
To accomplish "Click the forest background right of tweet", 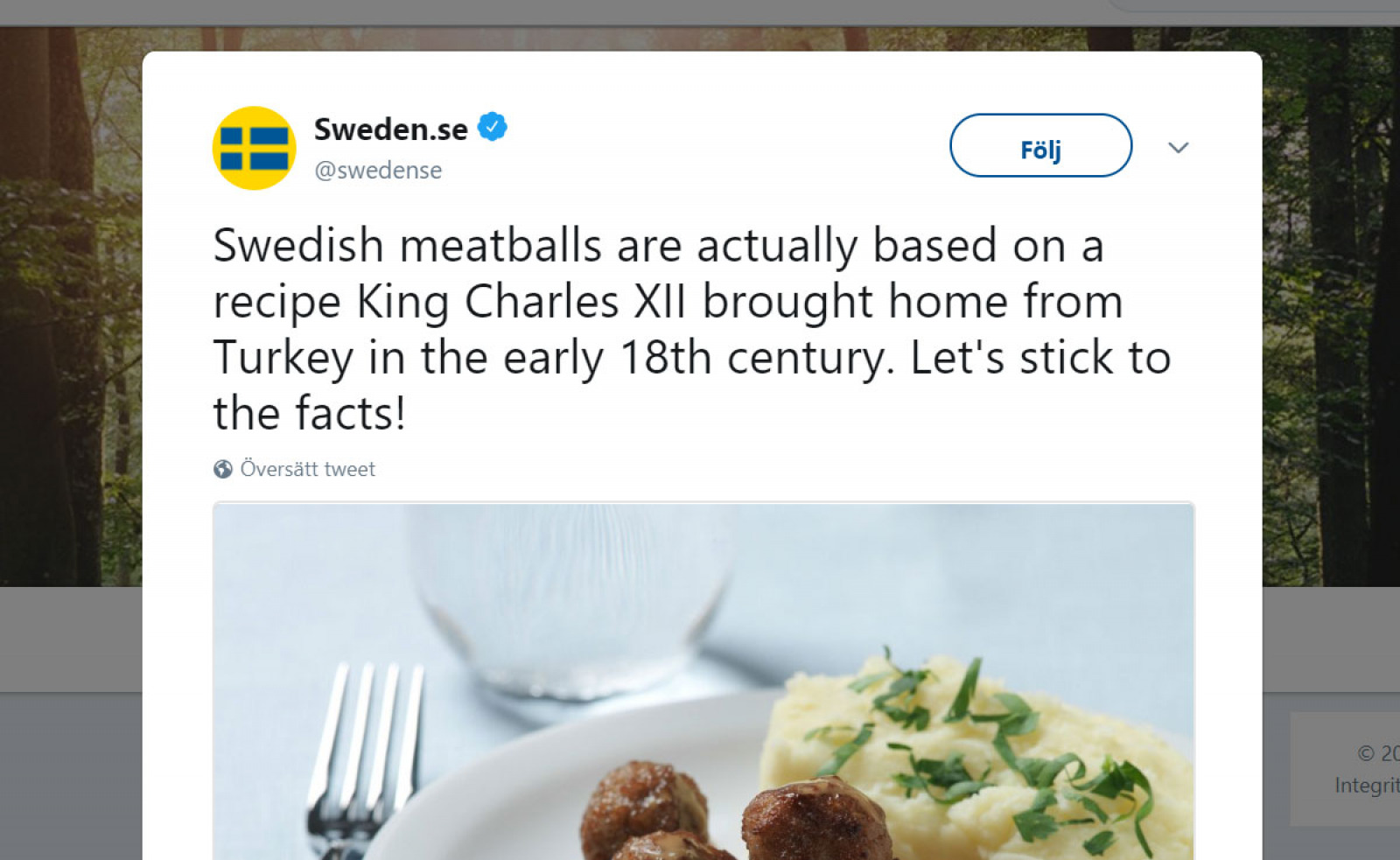I will (1331, 306).
